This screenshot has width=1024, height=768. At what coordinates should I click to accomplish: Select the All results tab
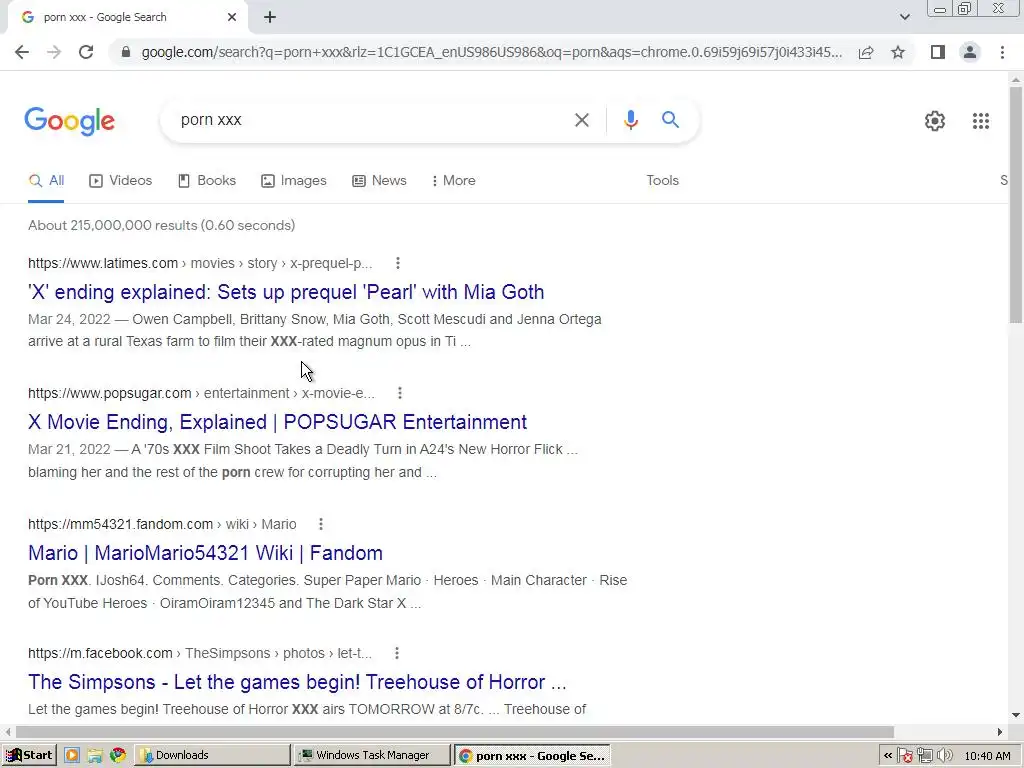[x=46, y=181]
